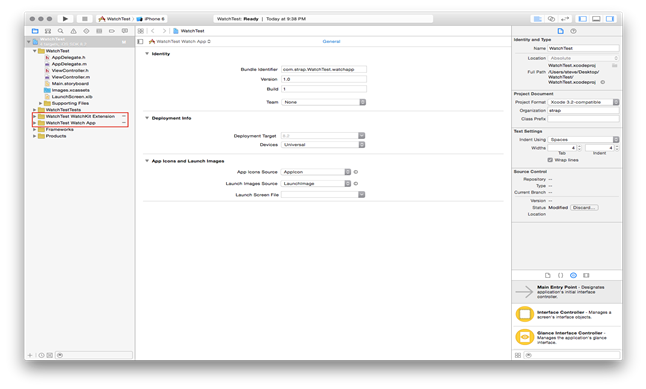
Task: Open the Test navigator diamond icon
Action: tap(86, 31)
